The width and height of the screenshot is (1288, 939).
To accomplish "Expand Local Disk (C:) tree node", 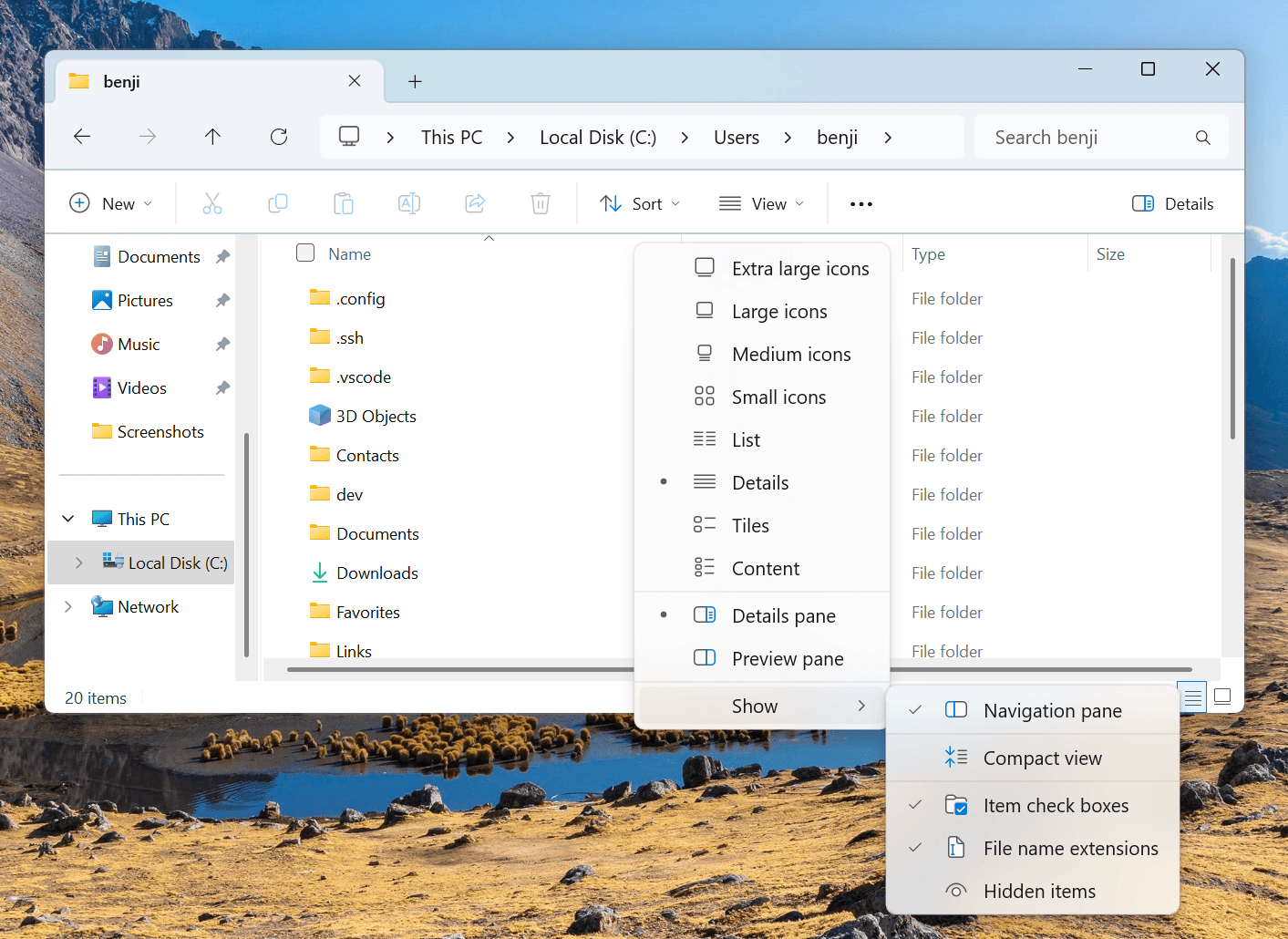I will [79, 563].
